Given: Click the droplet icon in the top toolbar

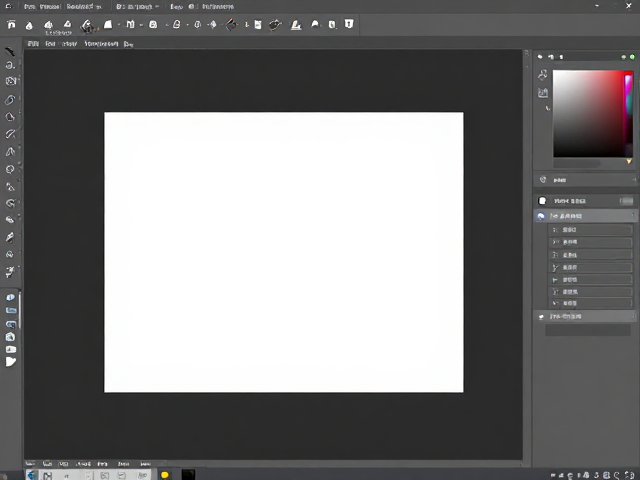Looking at the screenshot, I should pos(29,26).
